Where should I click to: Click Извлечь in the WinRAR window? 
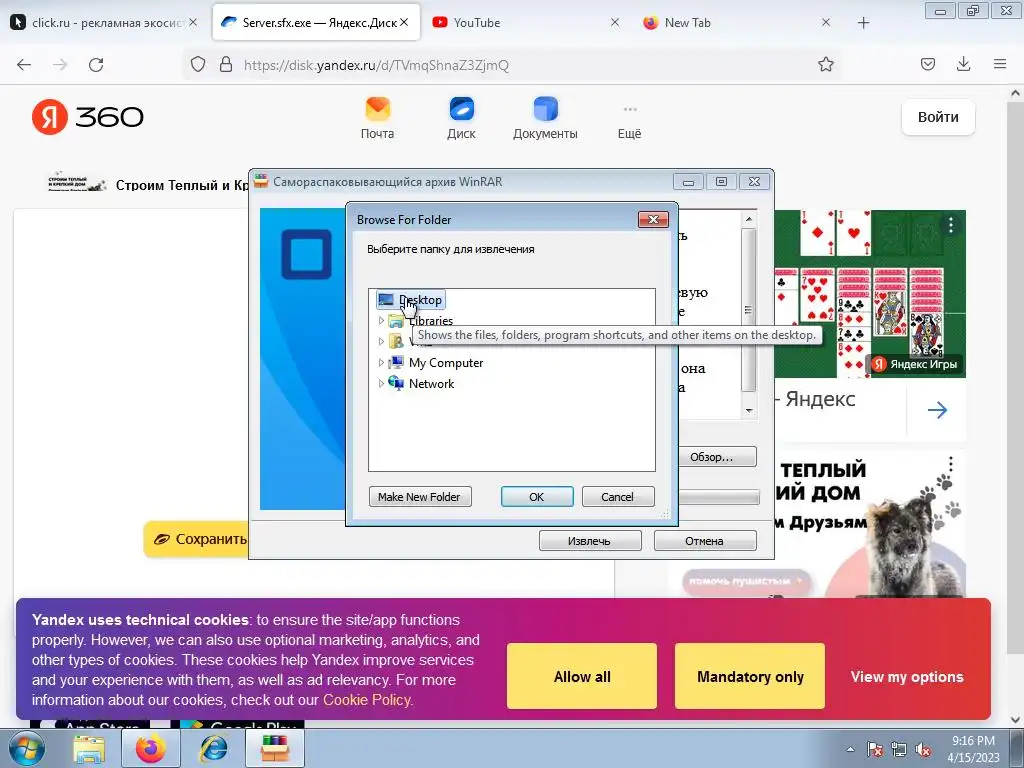point(590,541)
